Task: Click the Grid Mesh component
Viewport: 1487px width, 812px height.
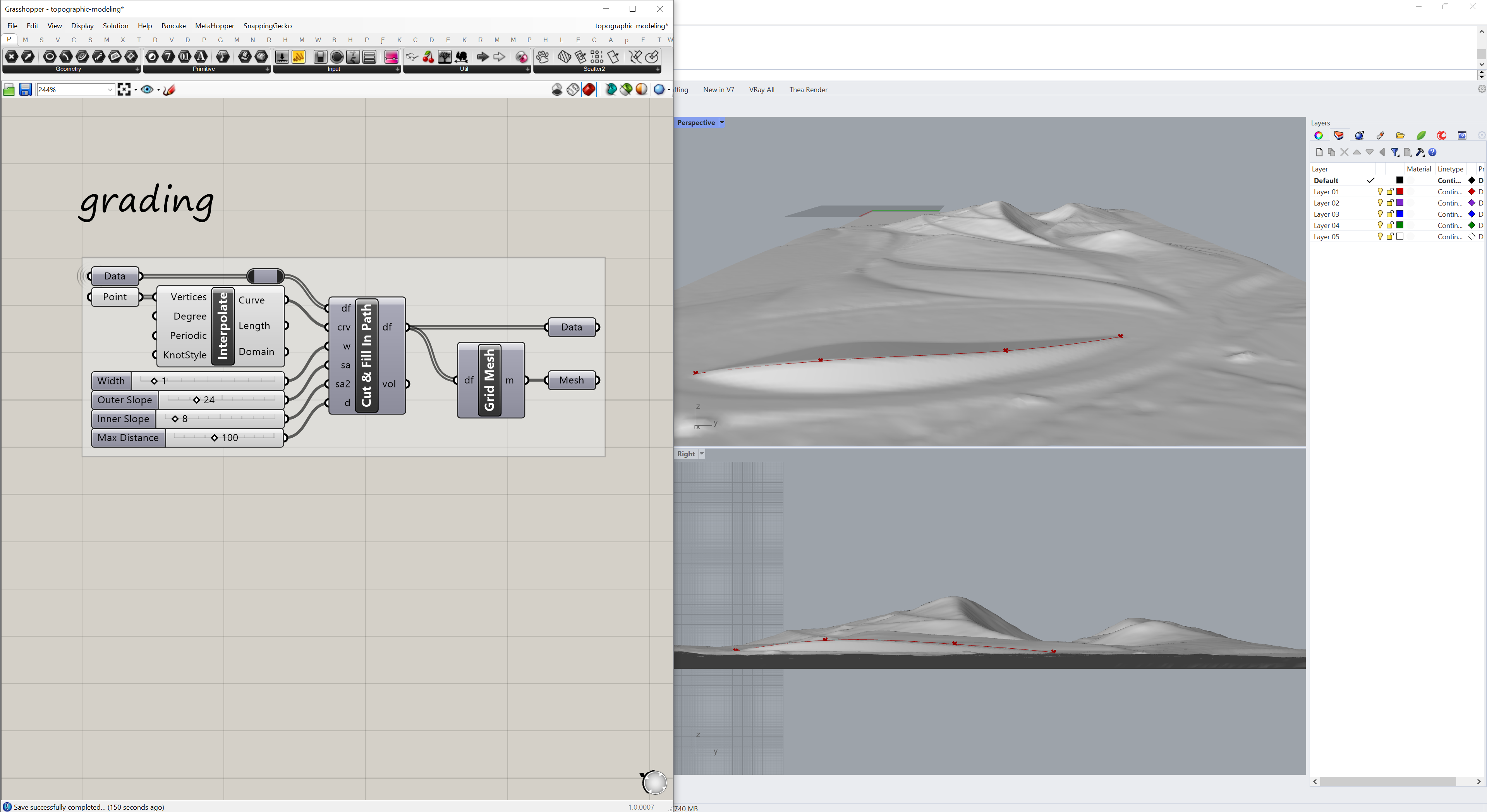Action: pos(489,380)
